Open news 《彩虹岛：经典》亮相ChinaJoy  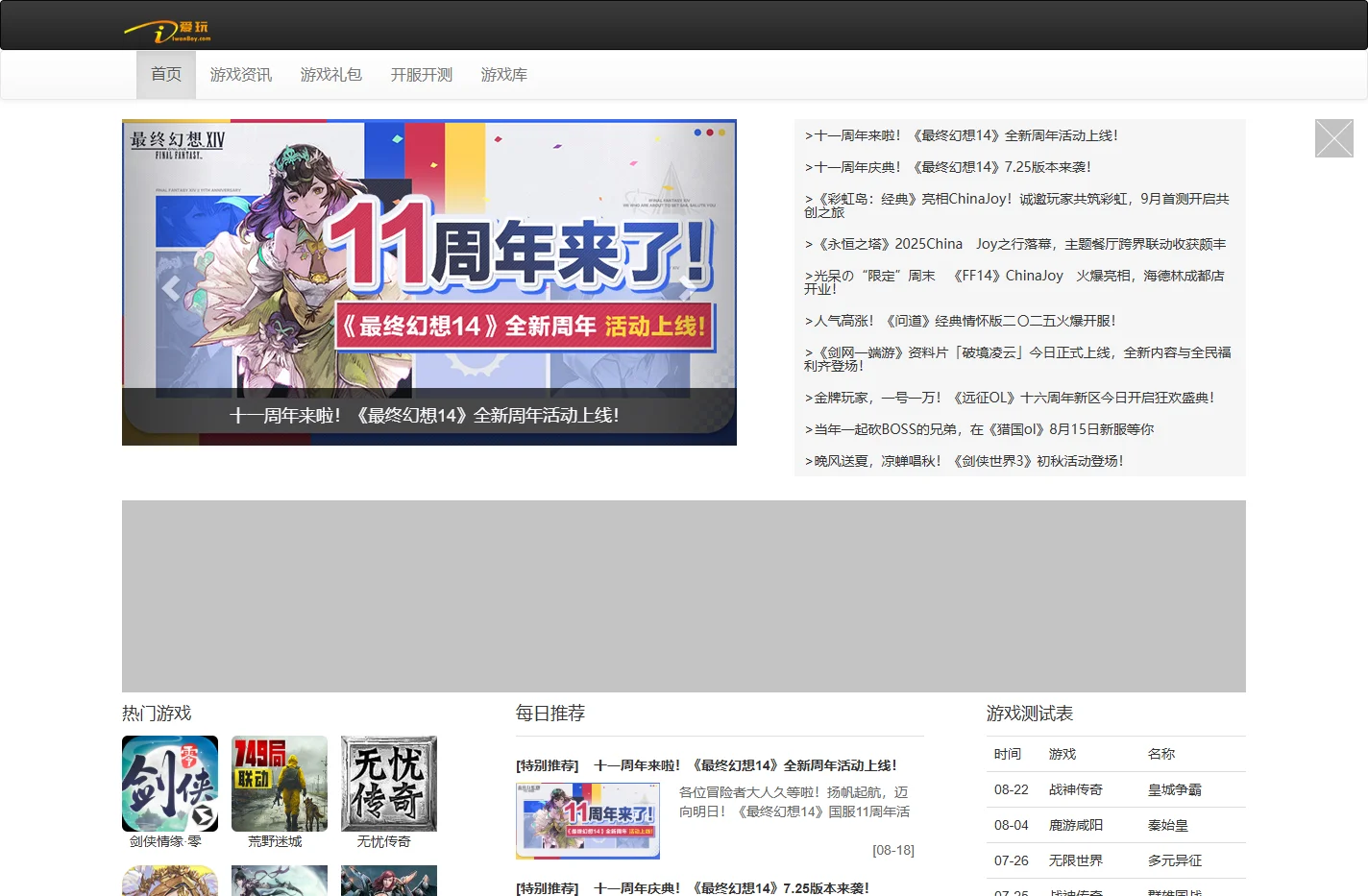pyautogui.click(x=1017, y=206)
